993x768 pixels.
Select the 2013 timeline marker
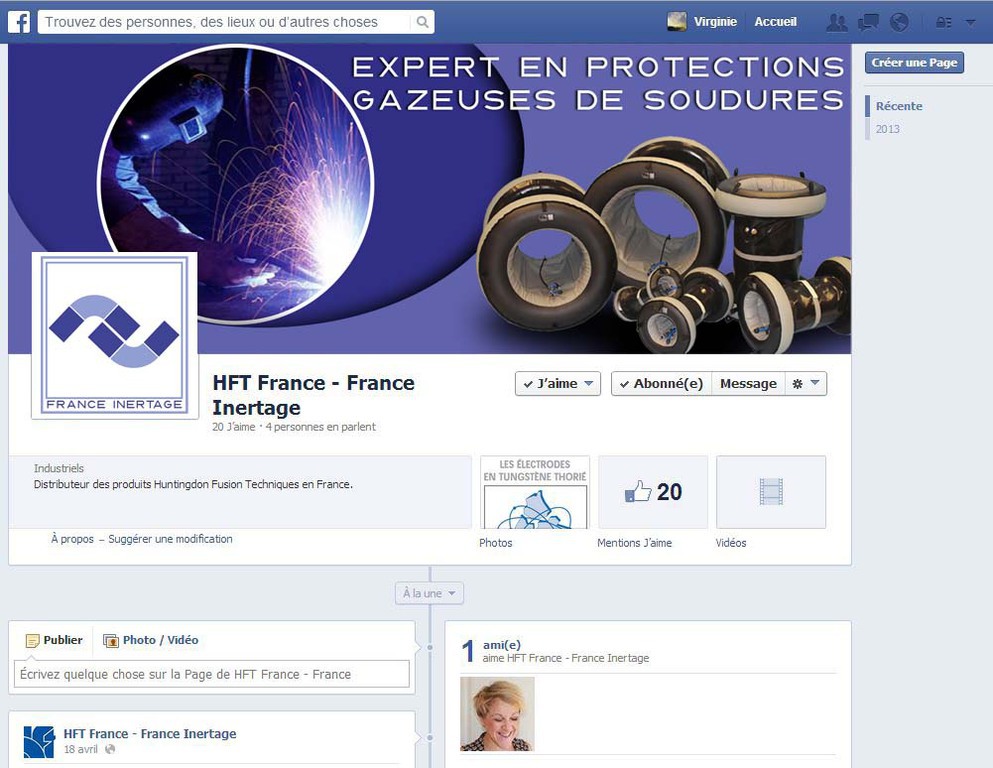click(x=887, y=129)
